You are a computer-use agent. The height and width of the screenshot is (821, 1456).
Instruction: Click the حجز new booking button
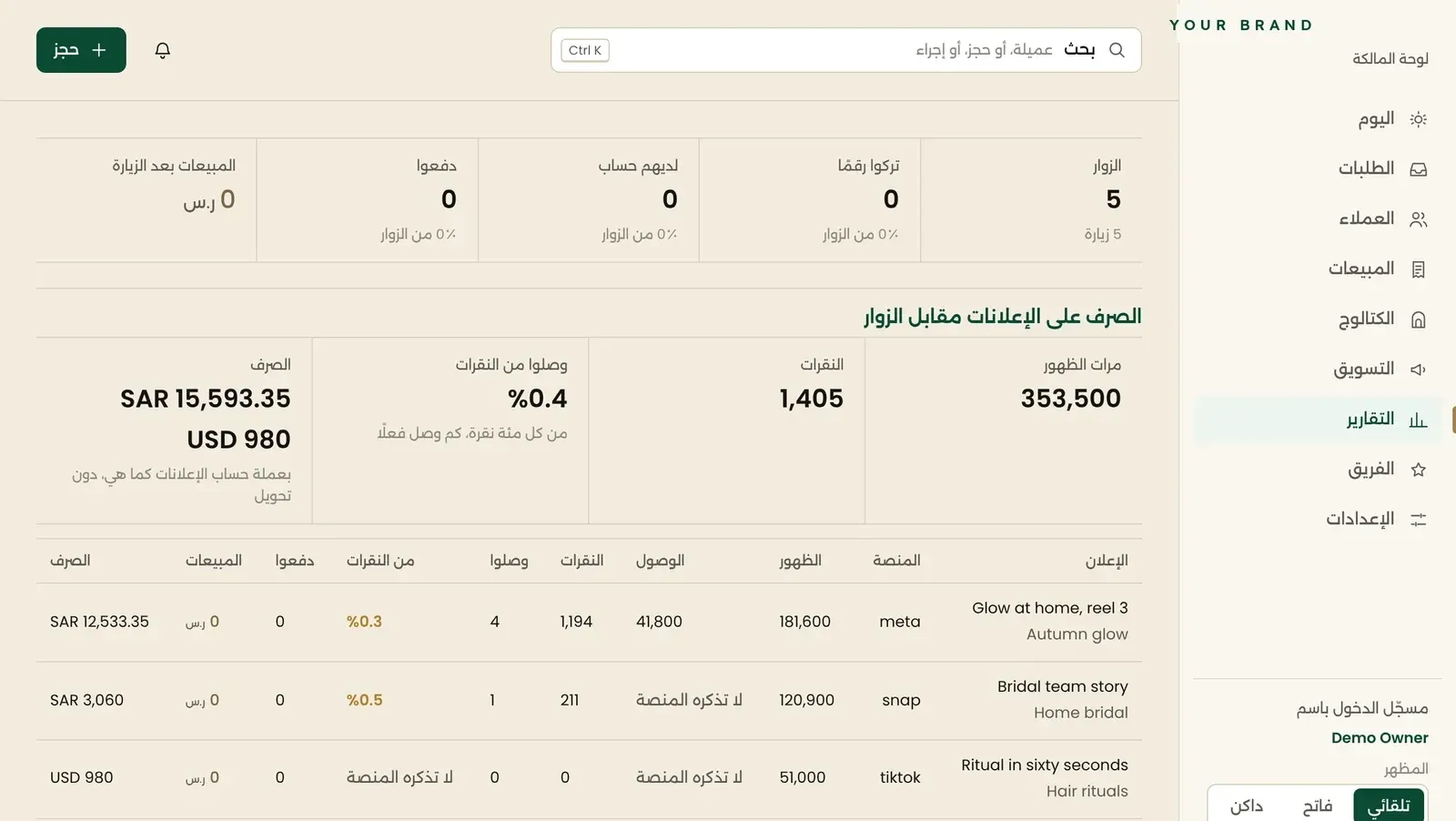coord(81,50)
